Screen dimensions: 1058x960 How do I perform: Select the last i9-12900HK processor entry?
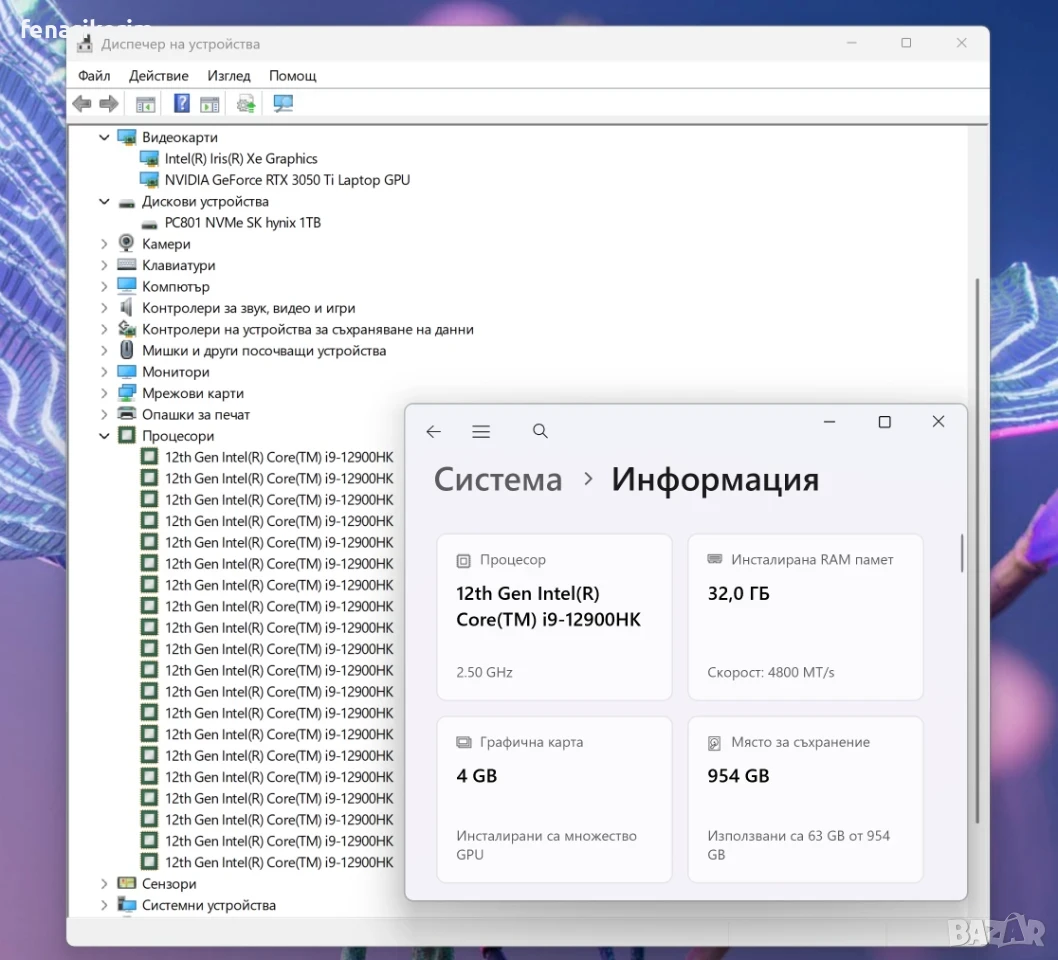(x=279, y=862)
